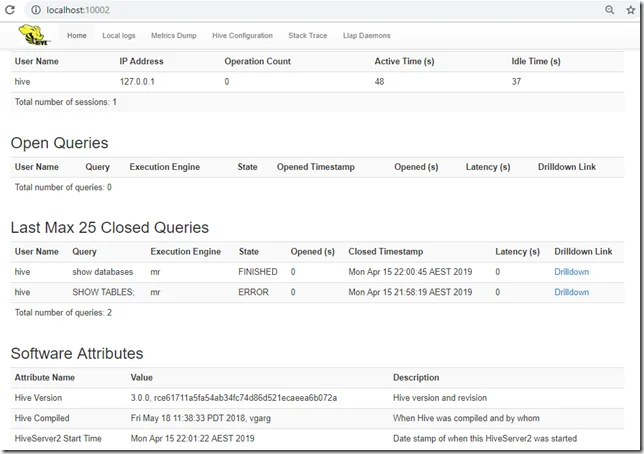
Task: Click the zoom magnifier icon in address bar
Action: point(610,9)
